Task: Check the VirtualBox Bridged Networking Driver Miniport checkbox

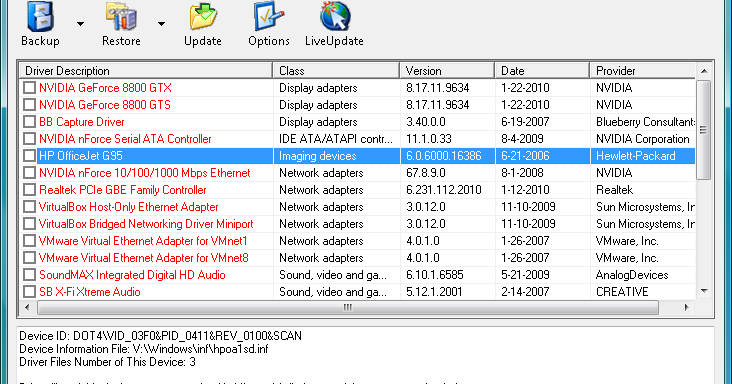Action: [x=29, y=224]
